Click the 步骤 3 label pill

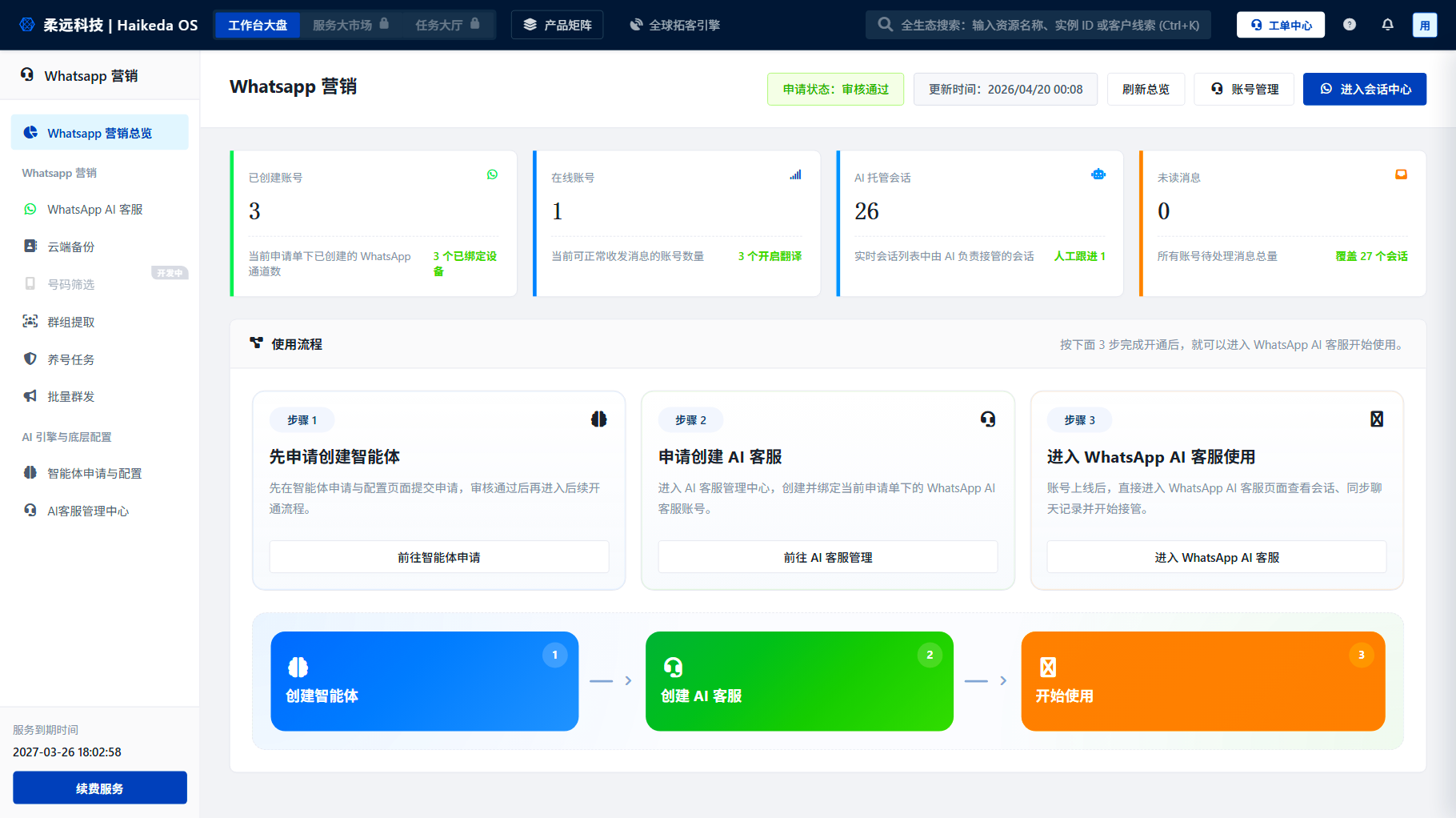click(1079, 419)
